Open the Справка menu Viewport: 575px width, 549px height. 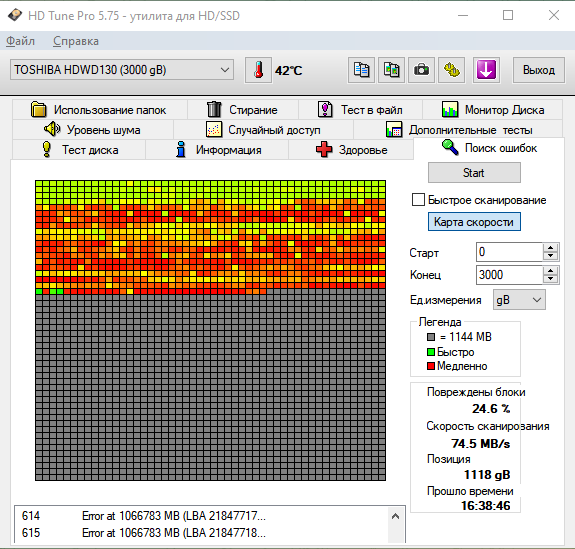coord(76,41)
